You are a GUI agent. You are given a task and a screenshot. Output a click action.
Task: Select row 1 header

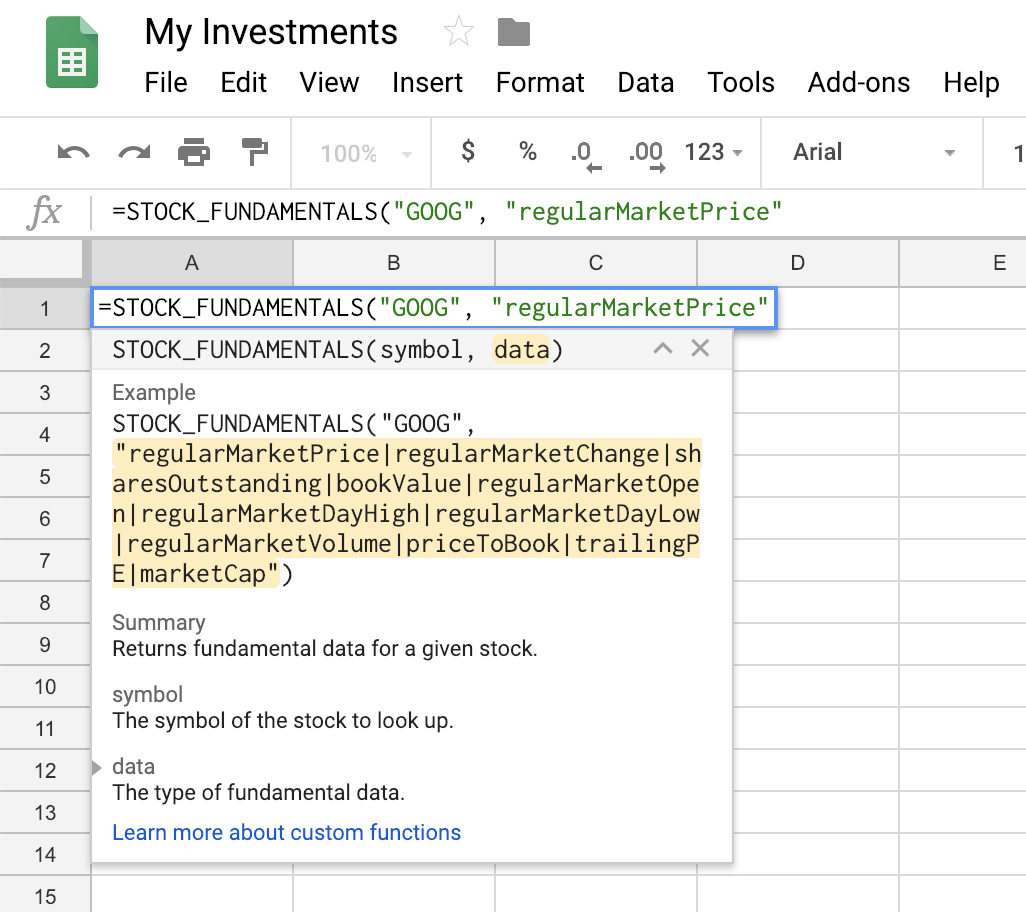click(x=44, y=308)
